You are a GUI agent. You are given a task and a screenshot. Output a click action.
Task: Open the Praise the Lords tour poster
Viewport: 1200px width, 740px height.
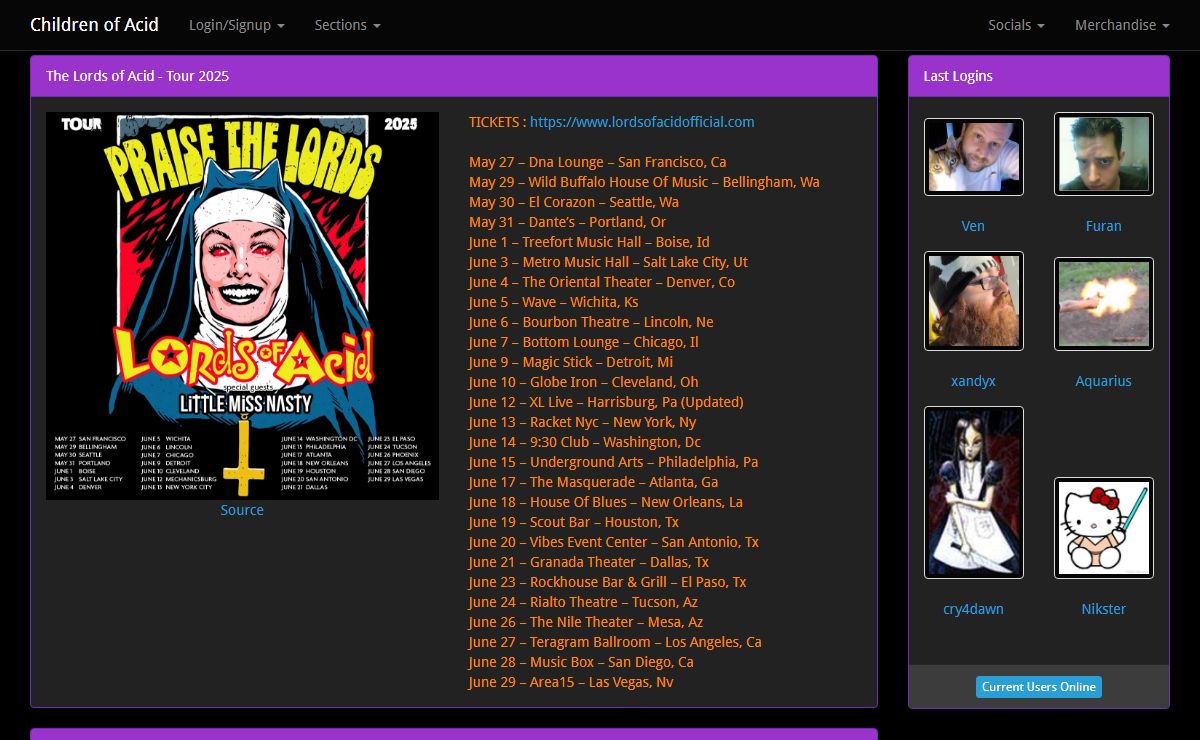(x=242, y=306)
